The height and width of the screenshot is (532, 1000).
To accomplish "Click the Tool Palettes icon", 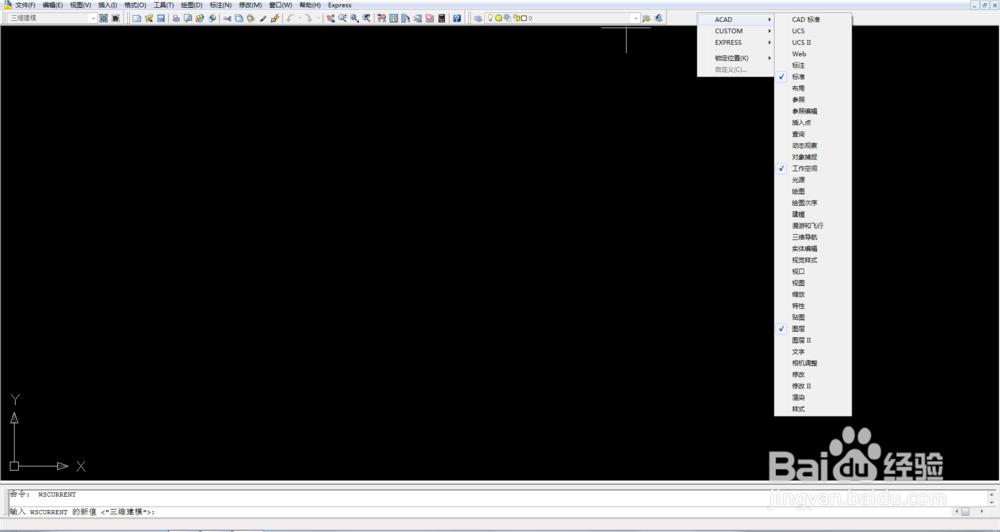I will click(x=406, y=18).
